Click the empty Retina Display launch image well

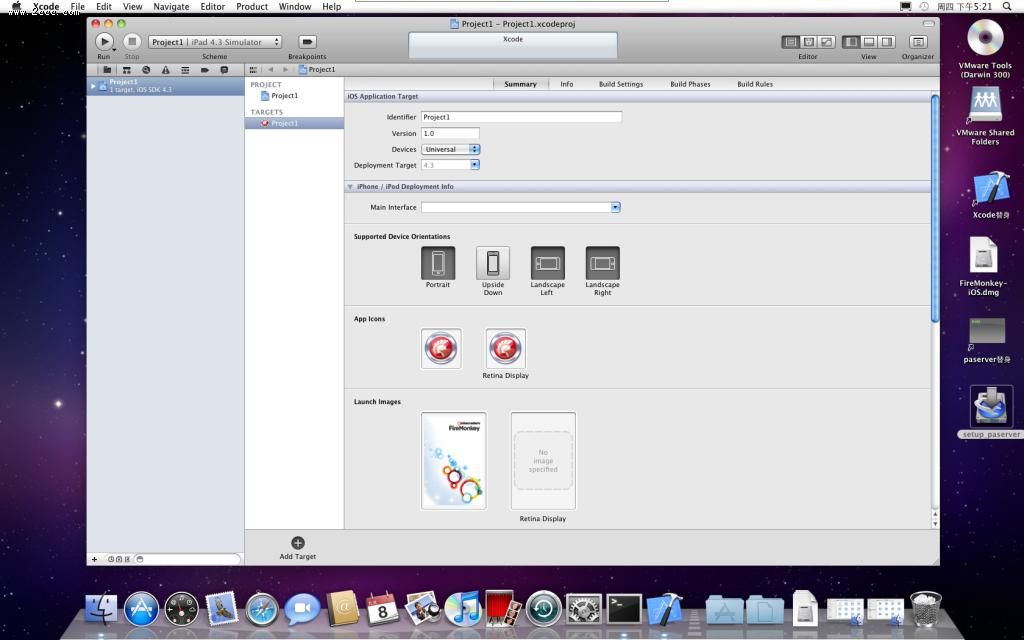[543, 460]
